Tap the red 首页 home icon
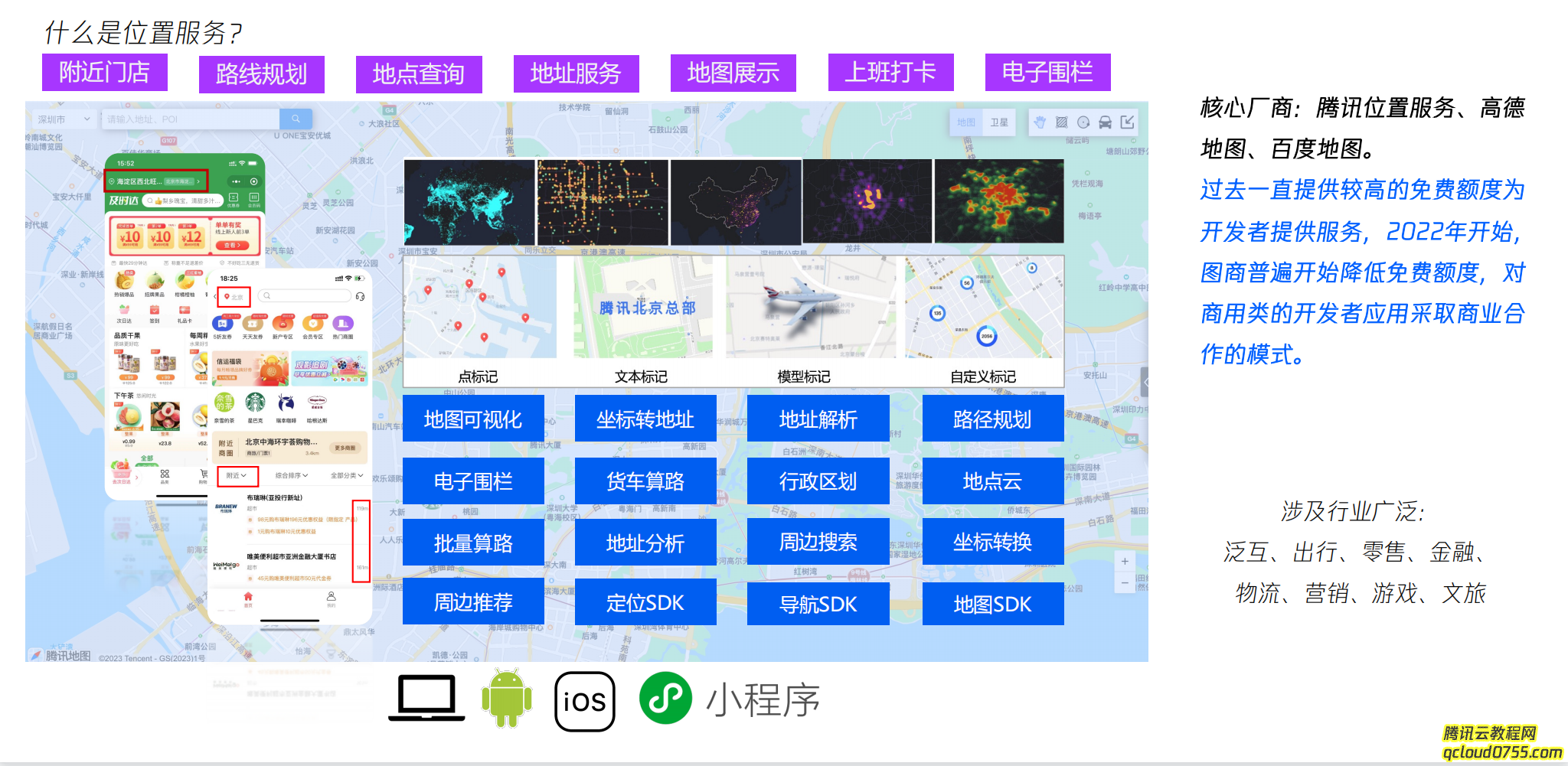Viewport: 1568px width, 766px height. click(248, 599)
